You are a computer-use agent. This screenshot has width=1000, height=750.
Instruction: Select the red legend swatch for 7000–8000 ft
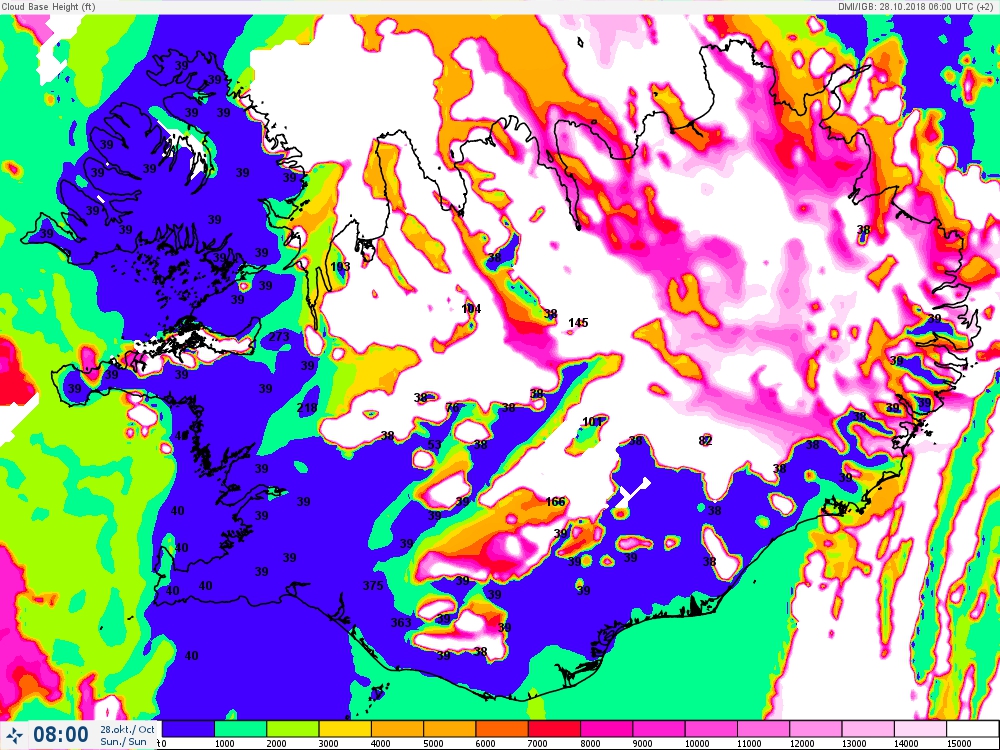tap(554, 729)
